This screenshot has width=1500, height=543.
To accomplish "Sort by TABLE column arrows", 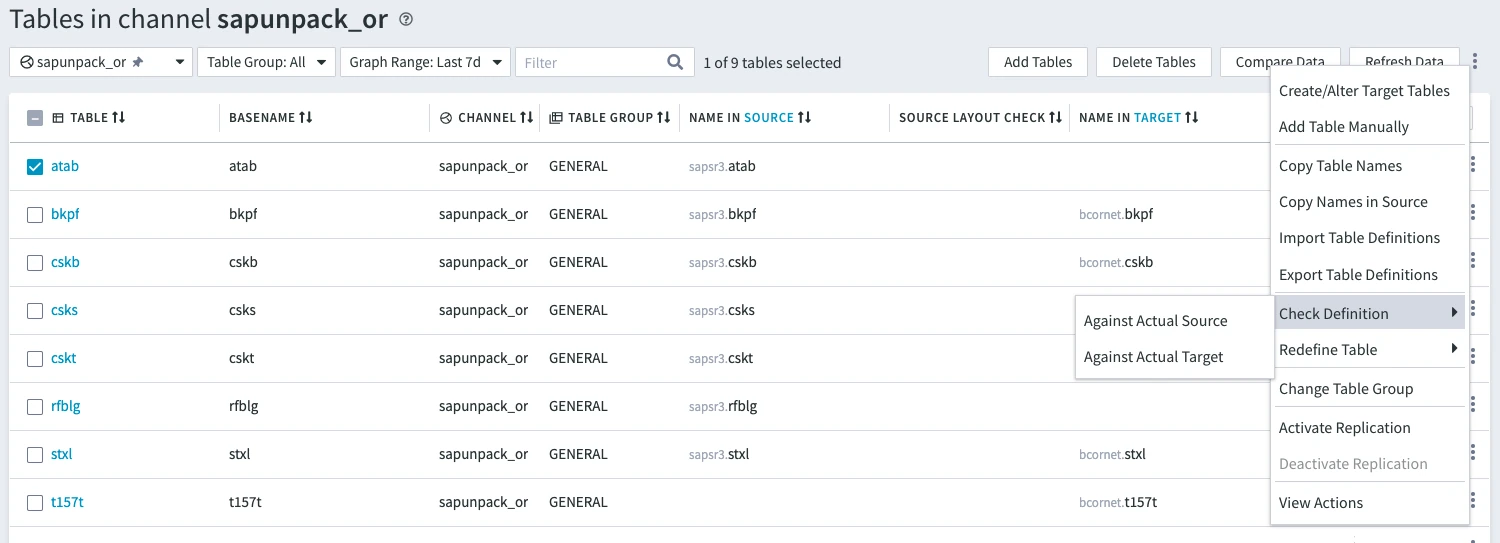I will pos(119,118).
